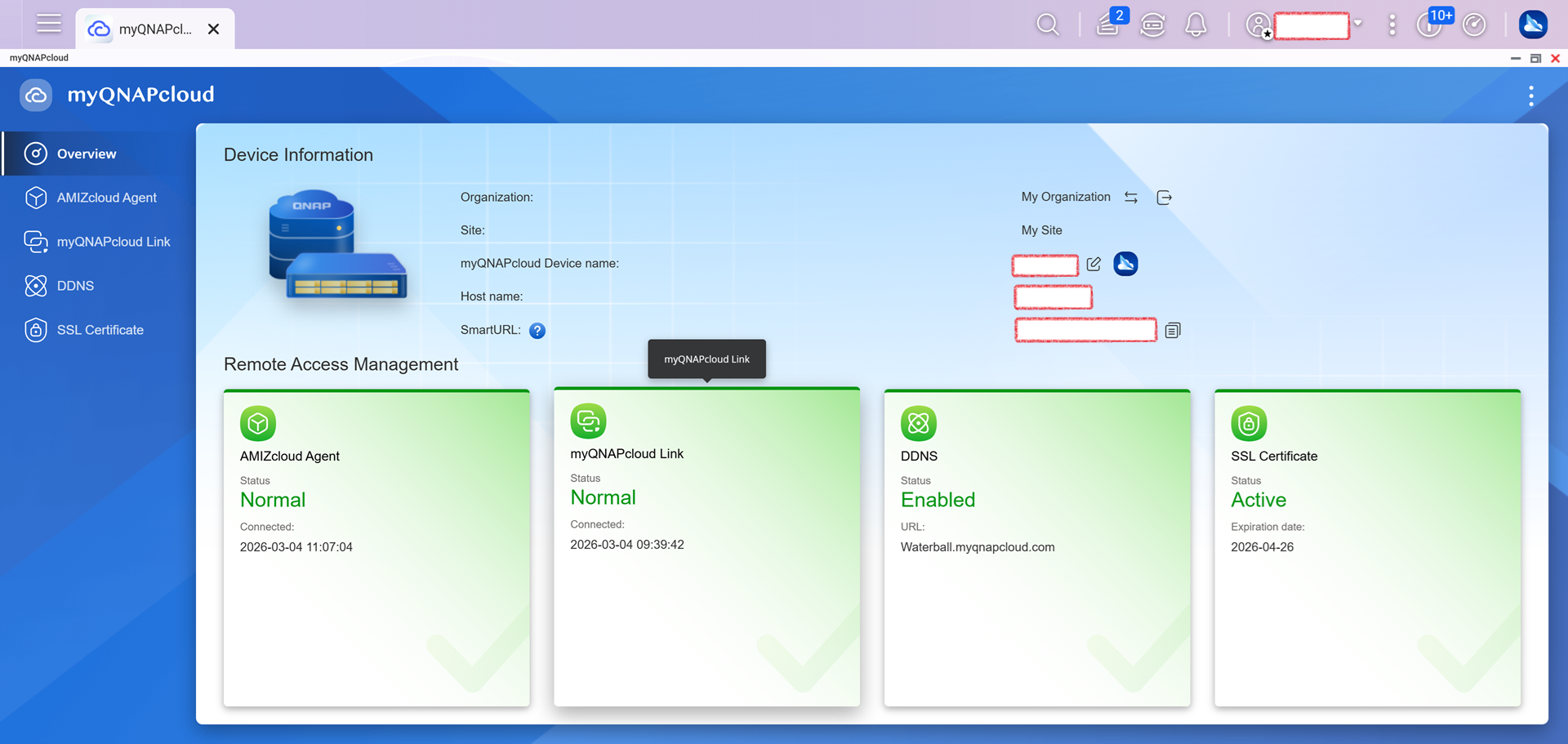Click the edit device name pencil icon

[1094, 264]
